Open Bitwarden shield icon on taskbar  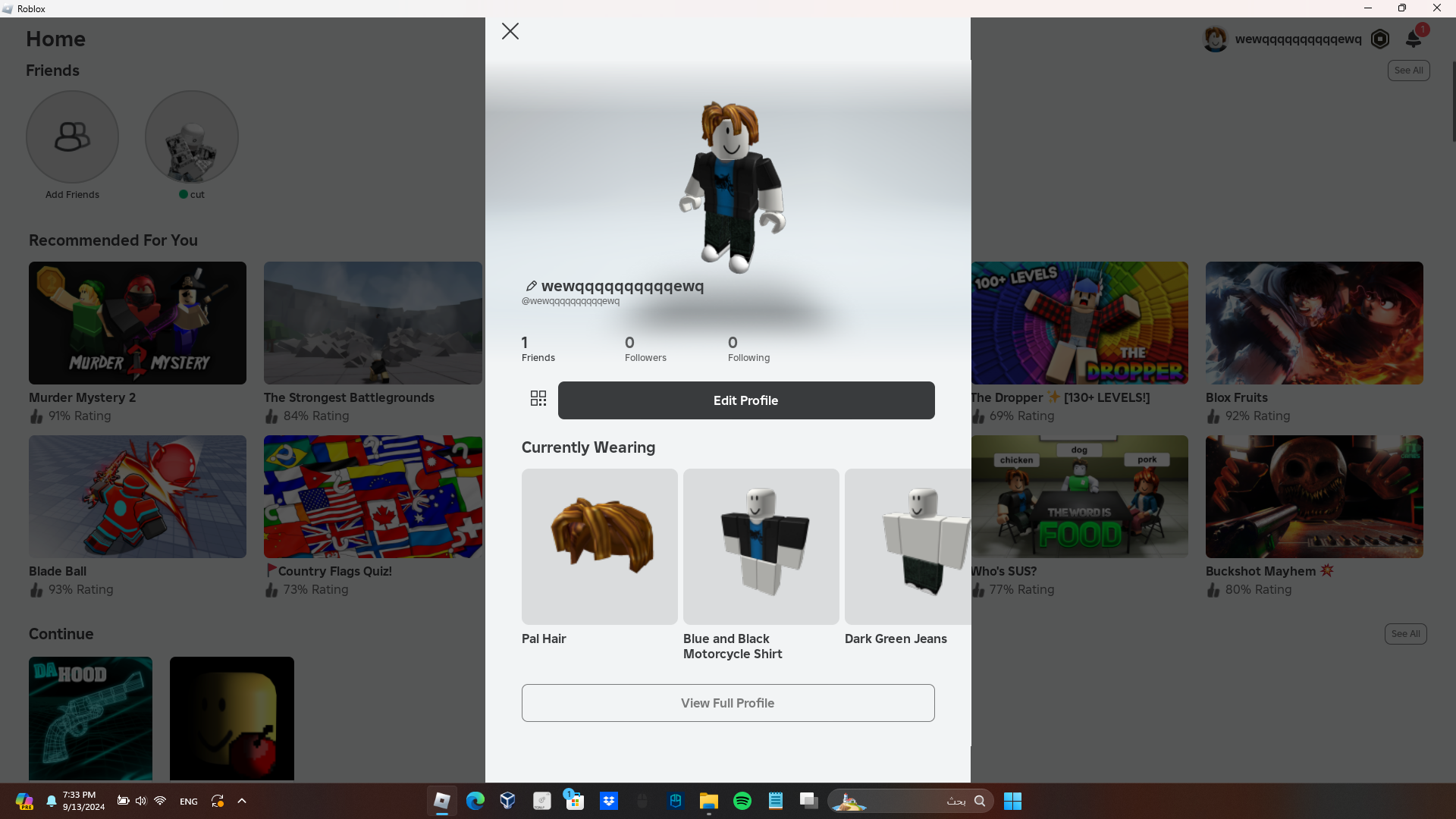[676, 801]
